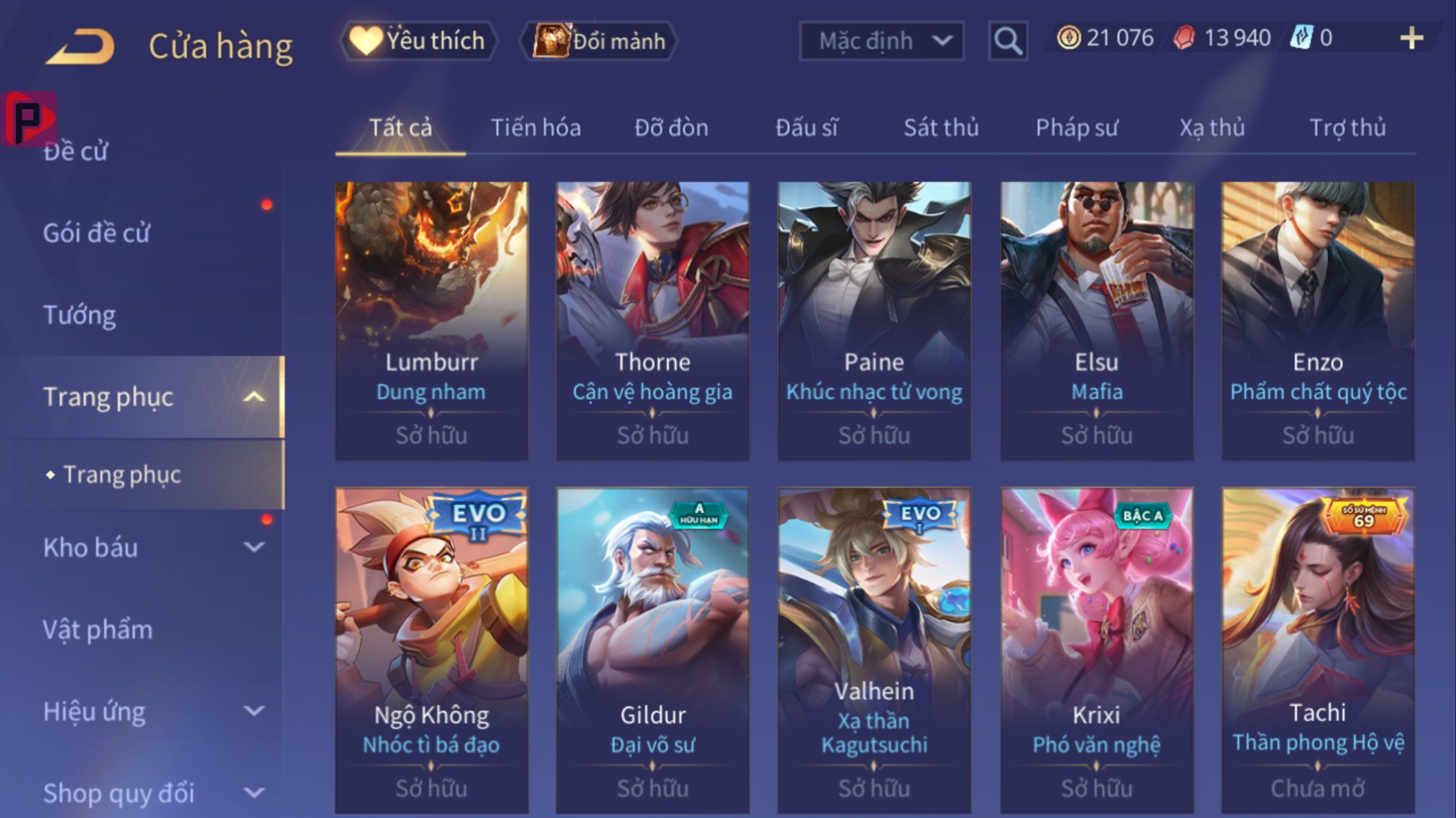The width and height of the screenshot is (1456, 818).
Task: Click the back arrow icon
Action: tap(80, 46)
